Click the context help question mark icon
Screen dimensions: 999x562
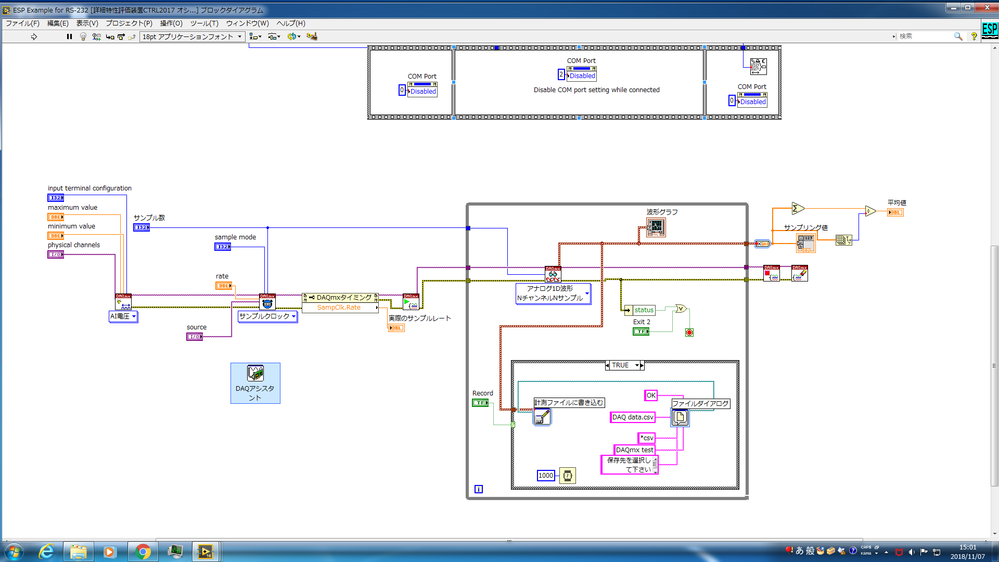(974, 36)
